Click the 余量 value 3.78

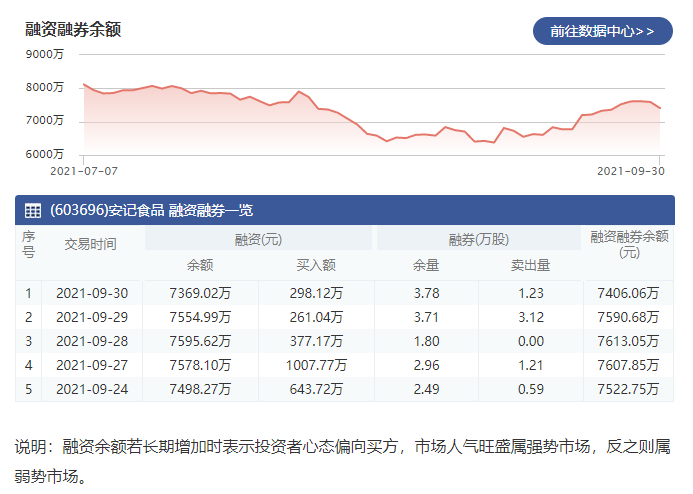pyautogui.click(x=426, y=293)
